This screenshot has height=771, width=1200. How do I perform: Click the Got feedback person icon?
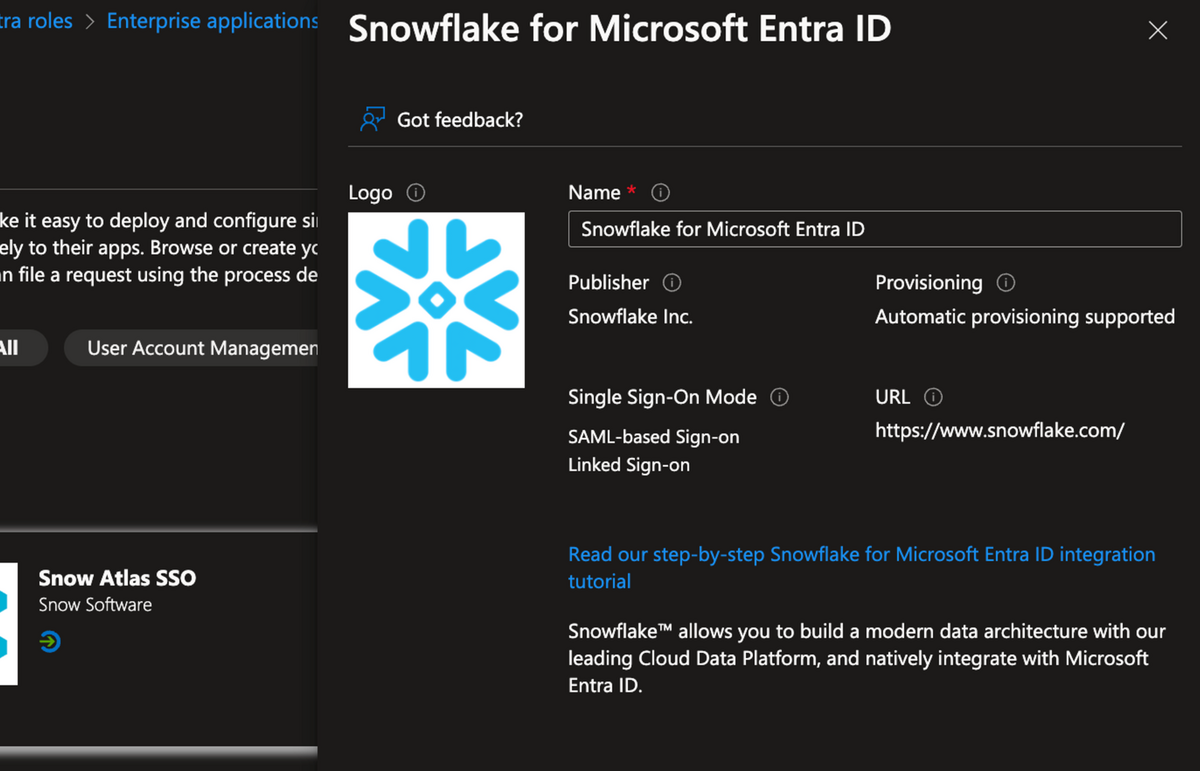pyautogui.click(x=372, y=120)
